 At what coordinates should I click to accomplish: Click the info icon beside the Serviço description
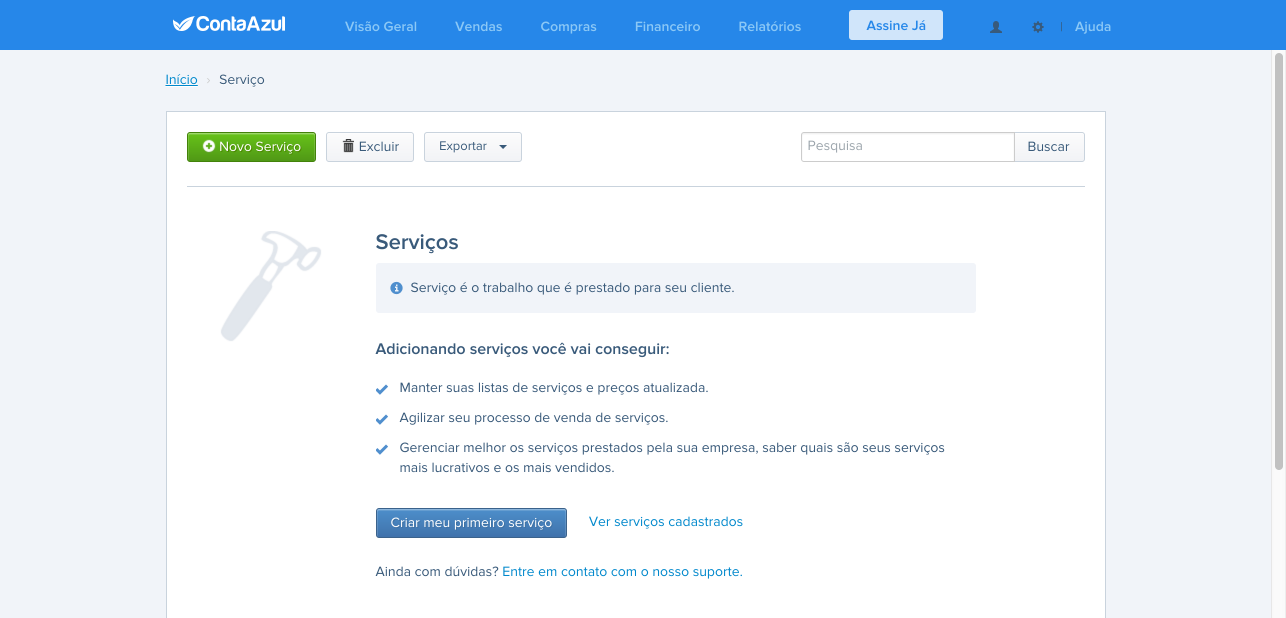click(x=396, y=287)
